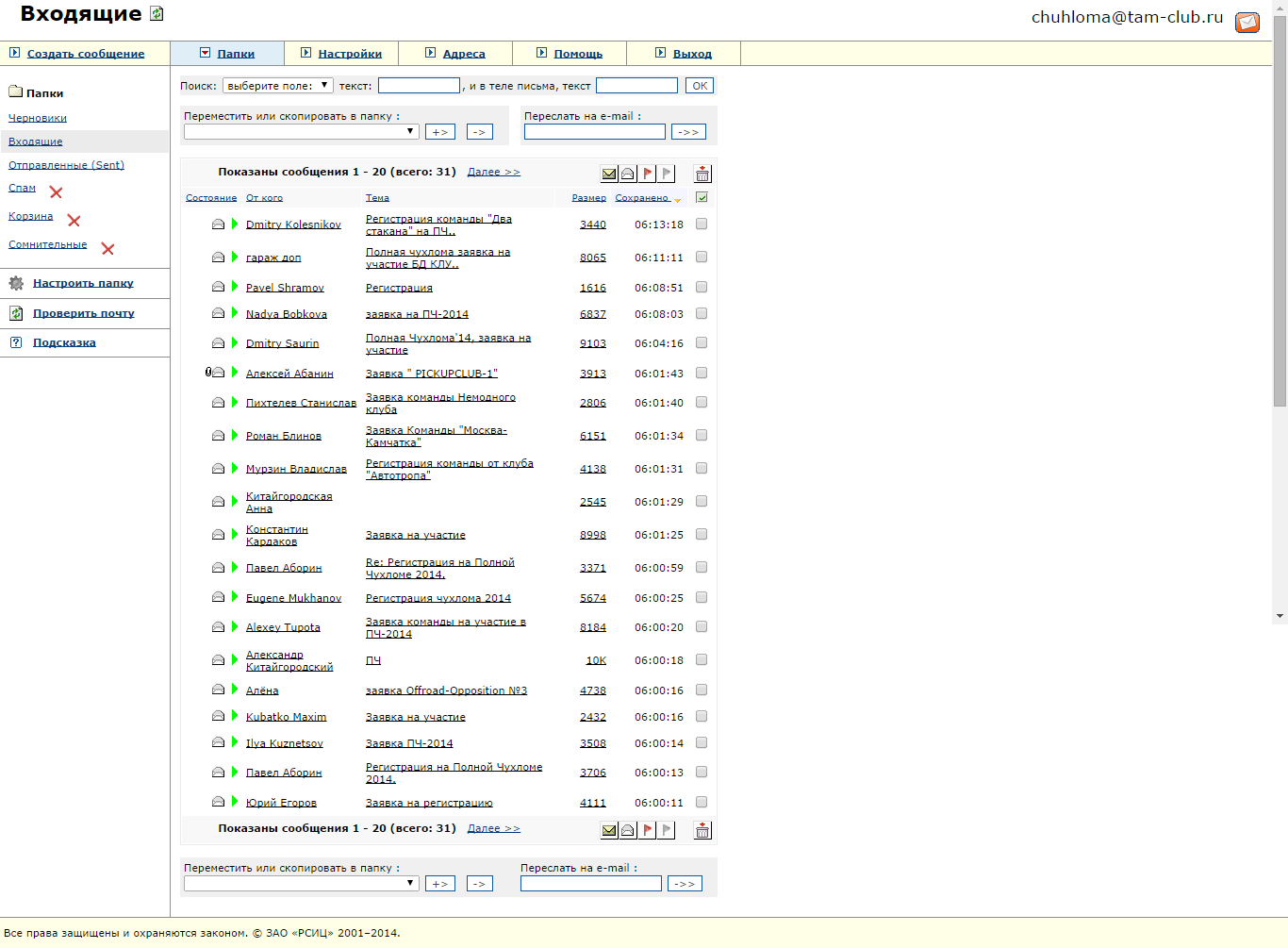The image size is (1288, 948).
Task: Open the search field dropdown 'выберите поле'
Action: 277,86
